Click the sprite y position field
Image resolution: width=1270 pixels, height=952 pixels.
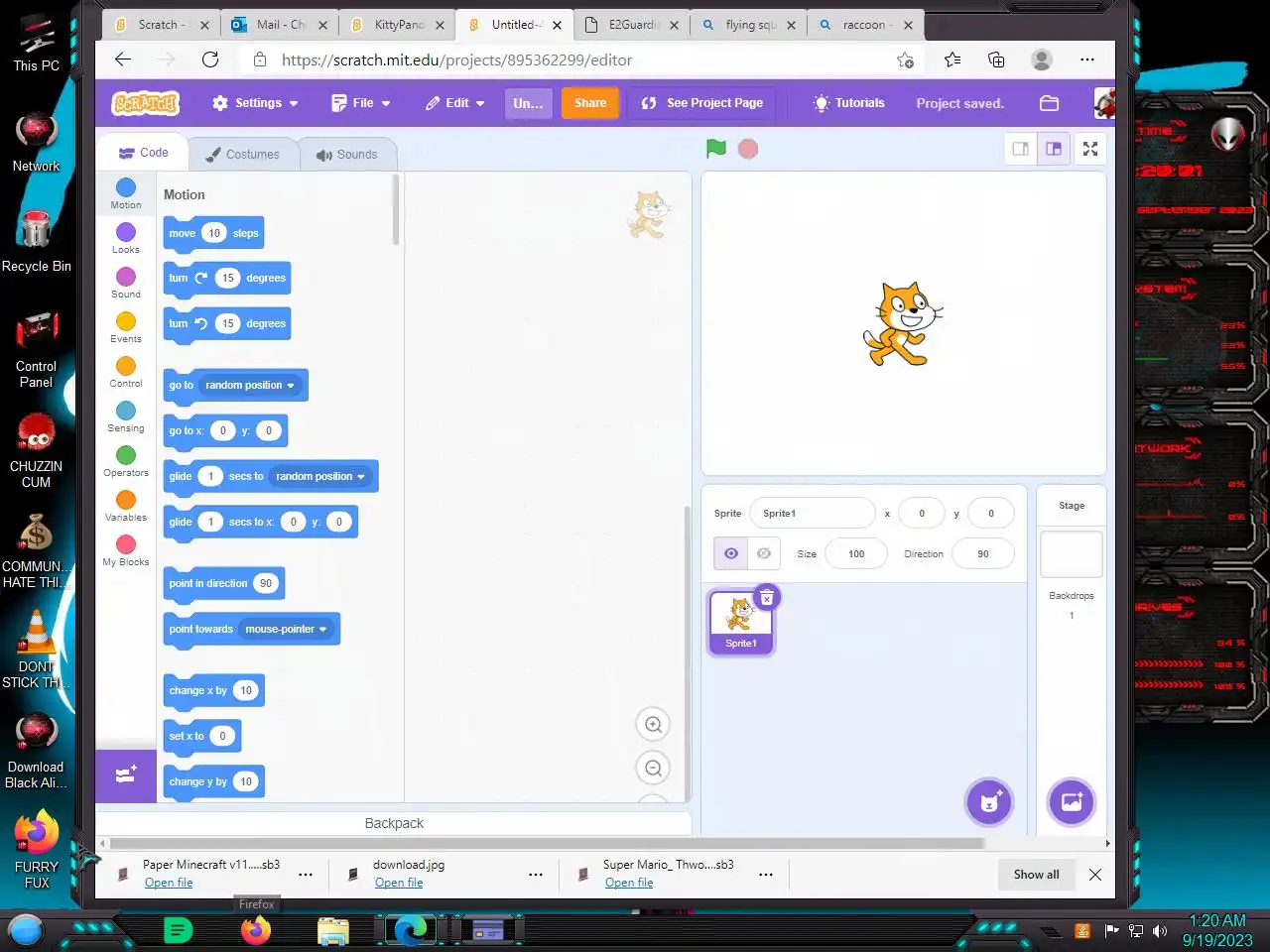pos(991,513)
